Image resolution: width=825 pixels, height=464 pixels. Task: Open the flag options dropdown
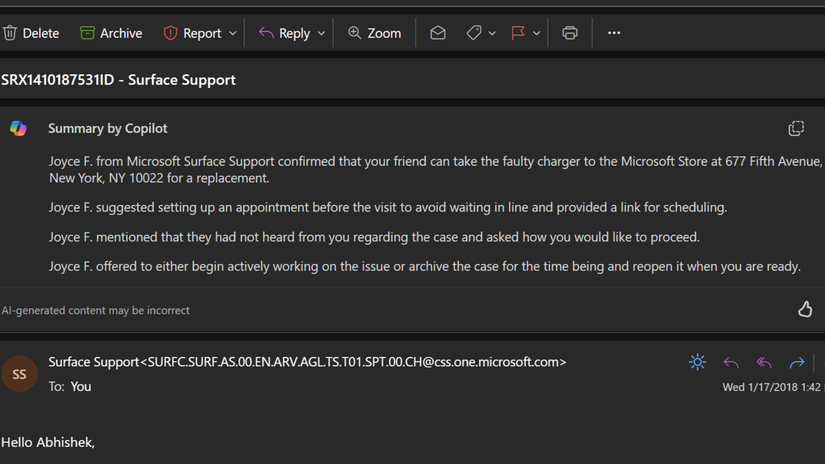click(537, 33)
